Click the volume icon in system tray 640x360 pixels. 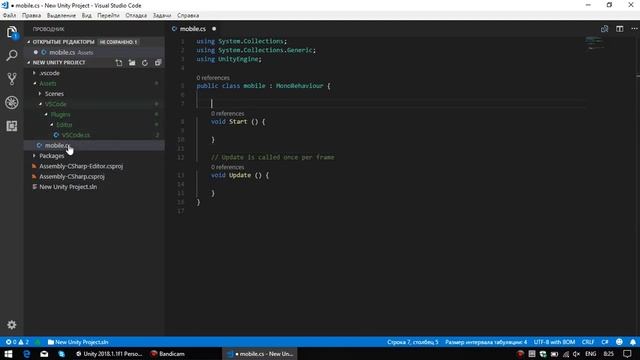576,354
